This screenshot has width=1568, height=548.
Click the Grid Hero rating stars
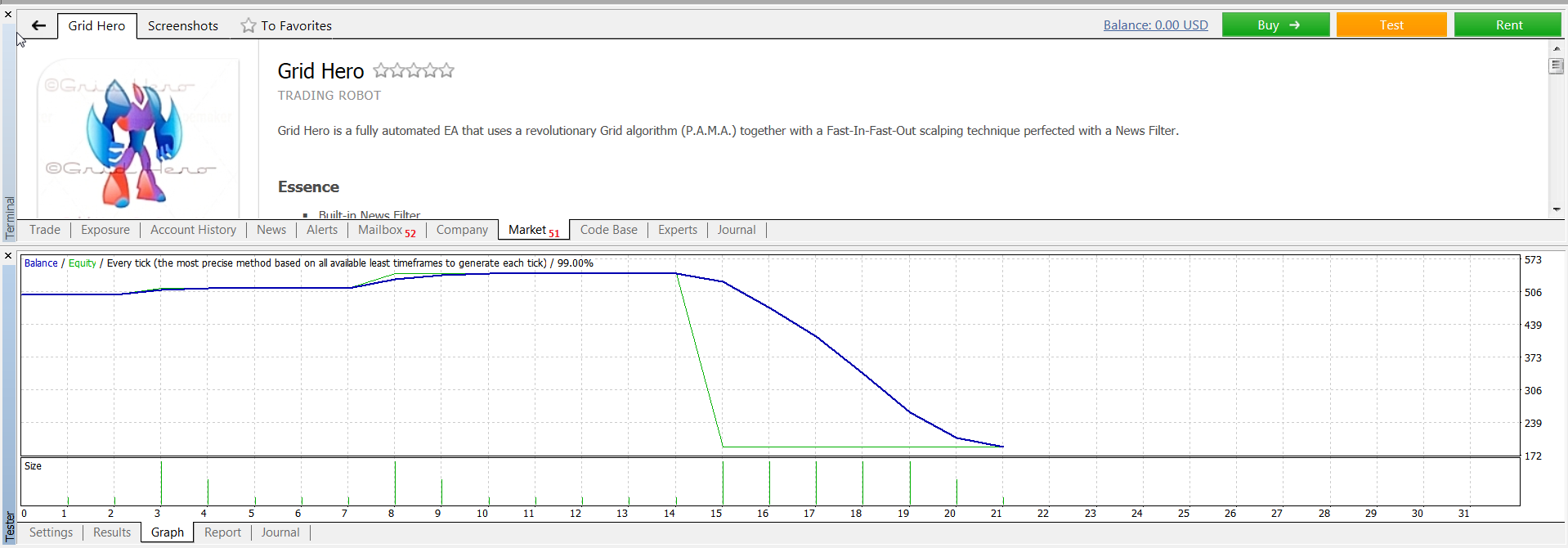pyautogui.click(x=414, y=70)
